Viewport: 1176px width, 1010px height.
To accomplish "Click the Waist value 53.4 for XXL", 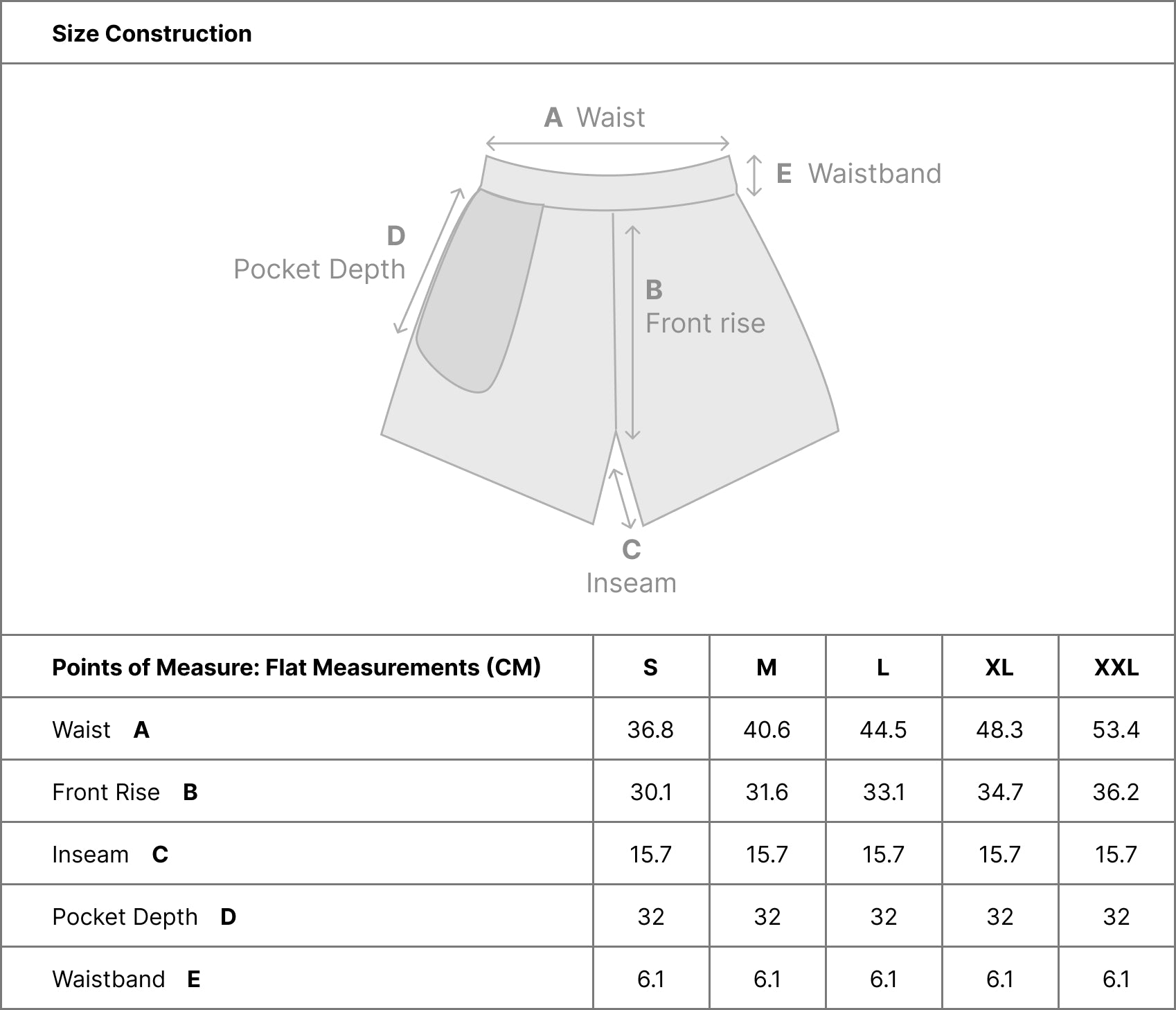I will [1116, 729].
